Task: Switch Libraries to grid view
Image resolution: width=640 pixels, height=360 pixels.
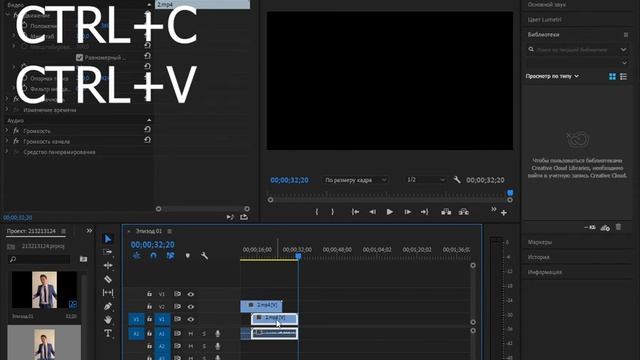Action: tap(612, 76)
